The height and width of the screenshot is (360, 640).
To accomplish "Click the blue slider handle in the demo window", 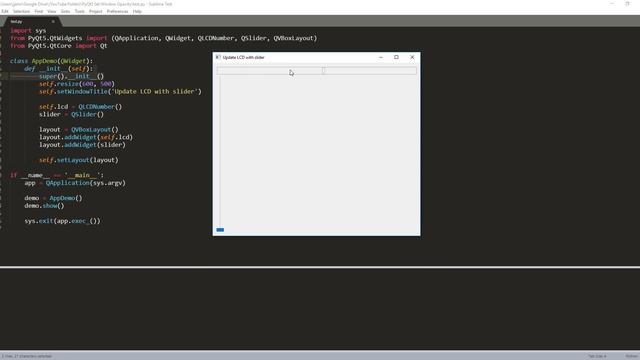I will (x=220, y=230).
